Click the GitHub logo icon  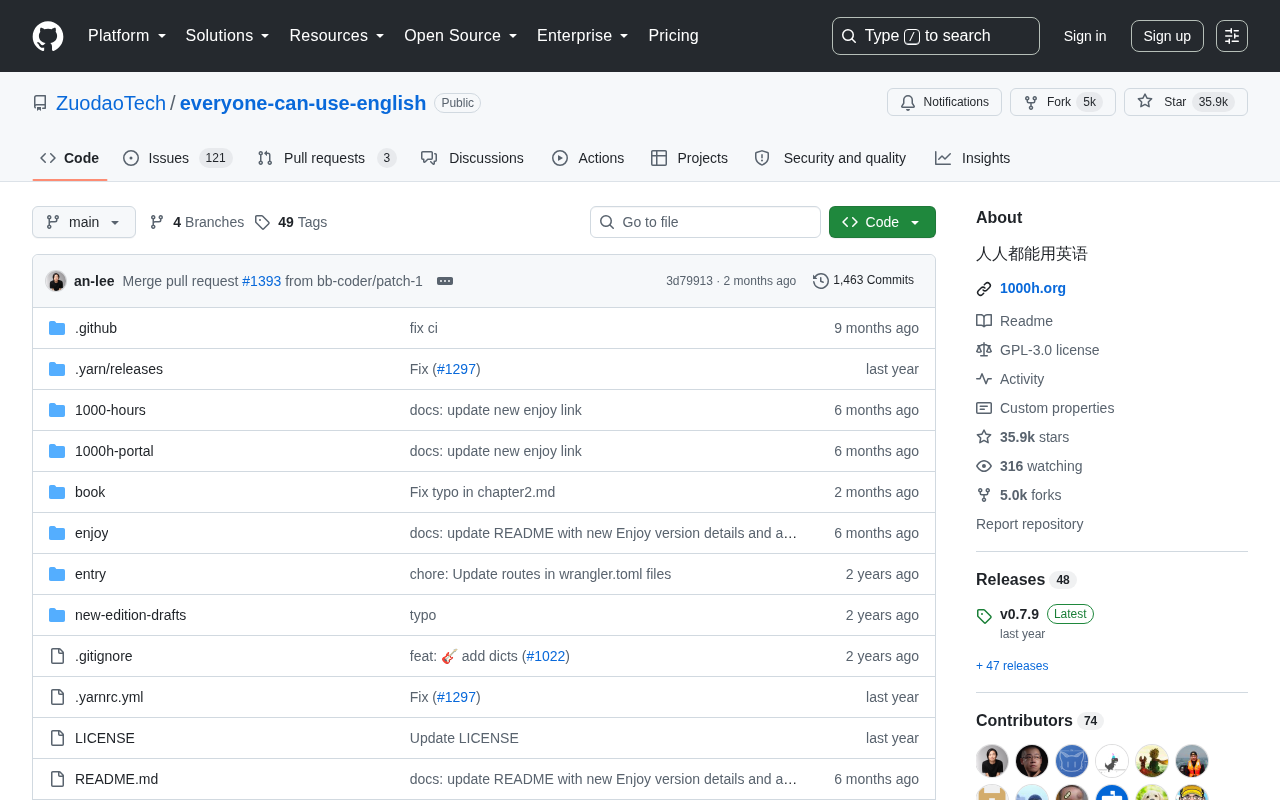[48, 36]
